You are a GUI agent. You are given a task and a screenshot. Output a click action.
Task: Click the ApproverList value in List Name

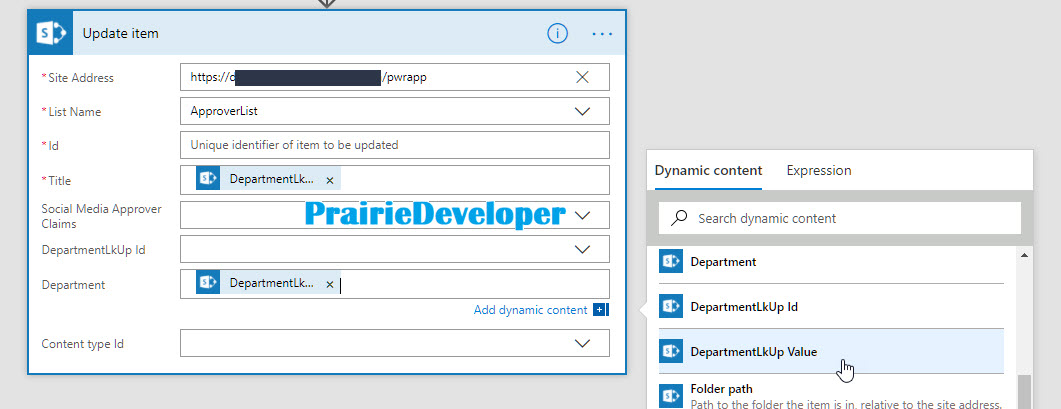(x=224, y=111)
